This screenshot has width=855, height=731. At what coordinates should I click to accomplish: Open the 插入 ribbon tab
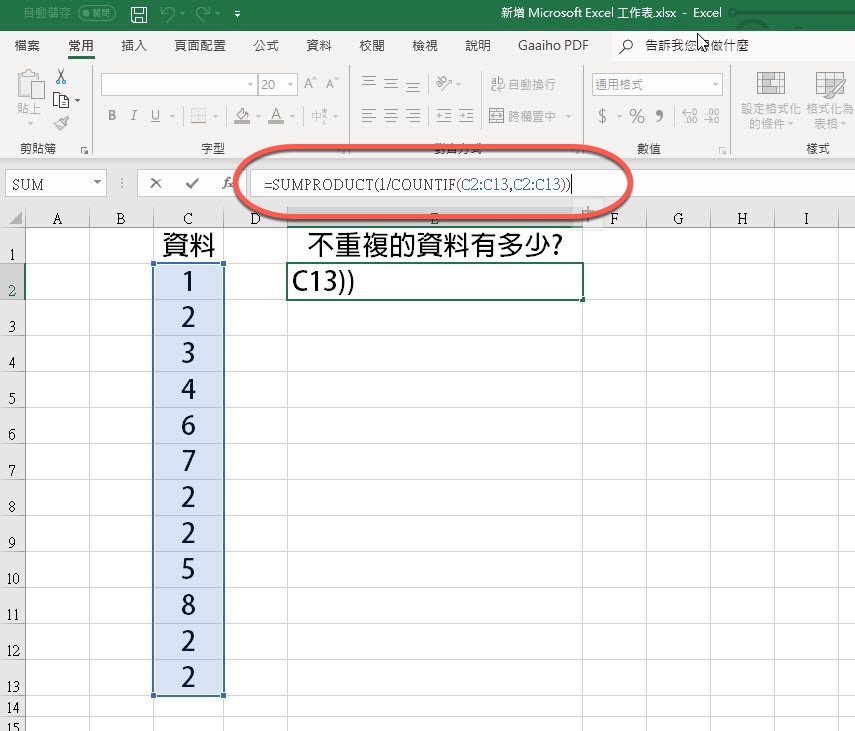click(x=134, y=46)
